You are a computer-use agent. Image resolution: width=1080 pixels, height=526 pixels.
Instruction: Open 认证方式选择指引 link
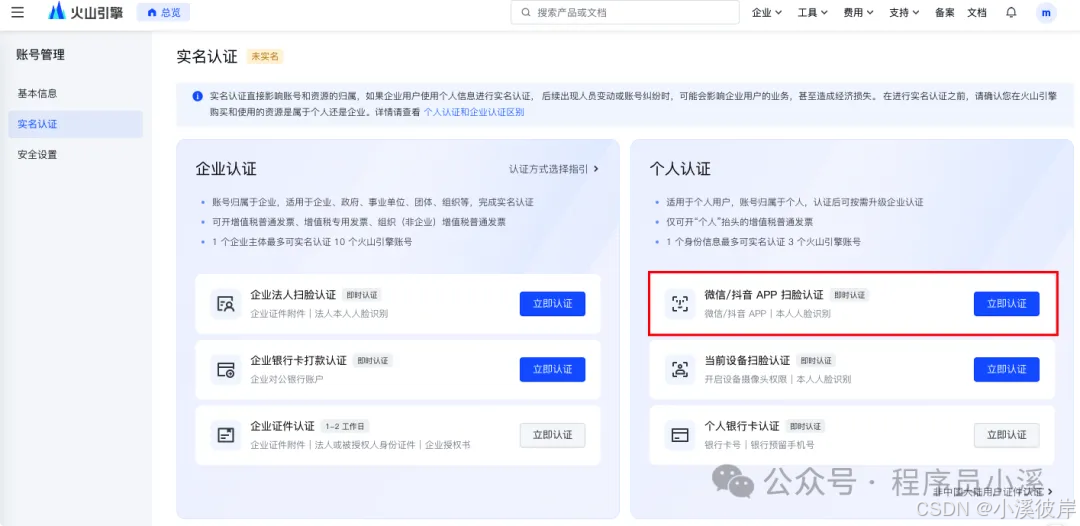[554, 169]
